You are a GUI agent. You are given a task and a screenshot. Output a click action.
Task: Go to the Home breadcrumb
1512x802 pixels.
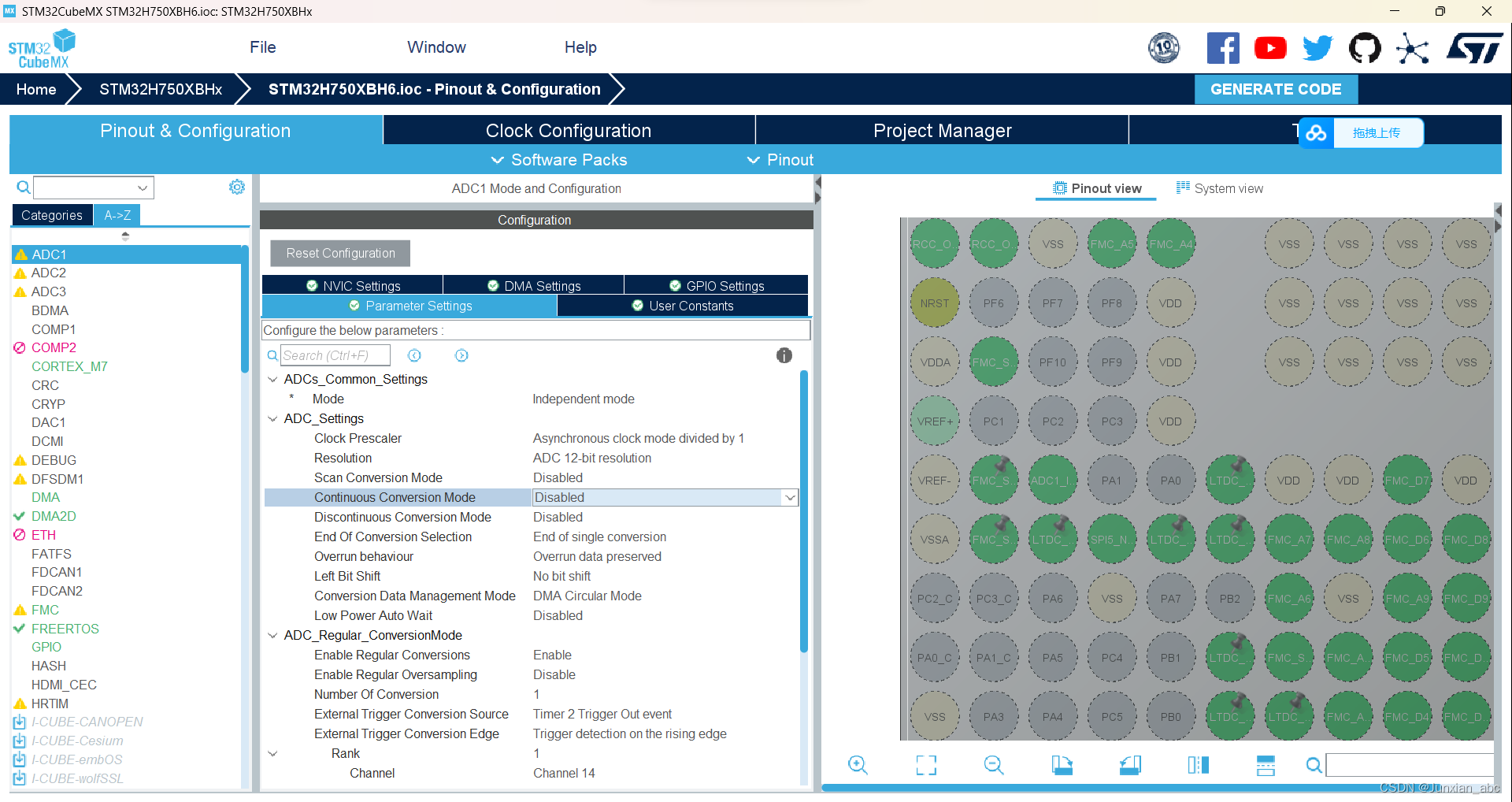36,89
